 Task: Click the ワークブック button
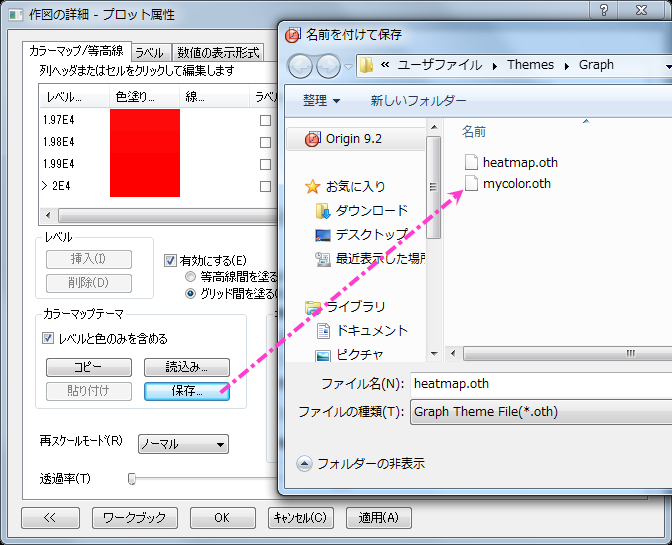point(135,518)
